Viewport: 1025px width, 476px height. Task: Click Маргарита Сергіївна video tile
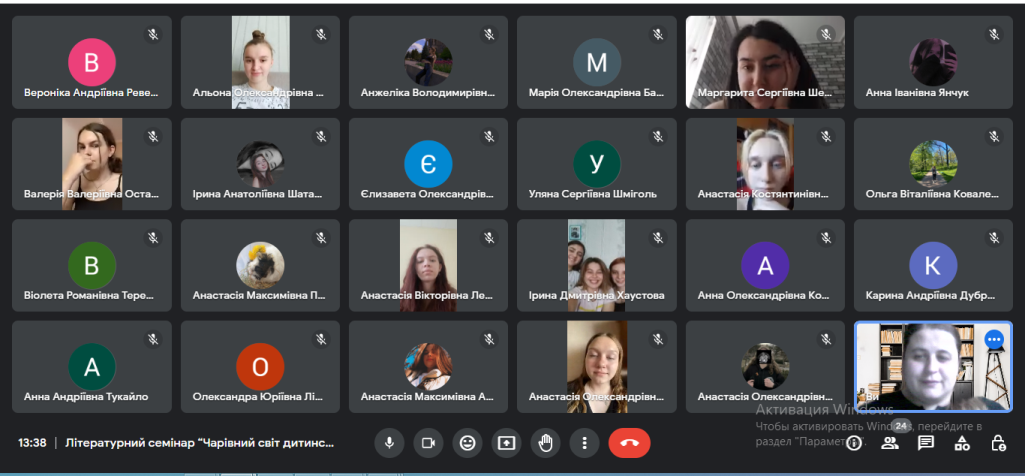[x=765, y=62]
